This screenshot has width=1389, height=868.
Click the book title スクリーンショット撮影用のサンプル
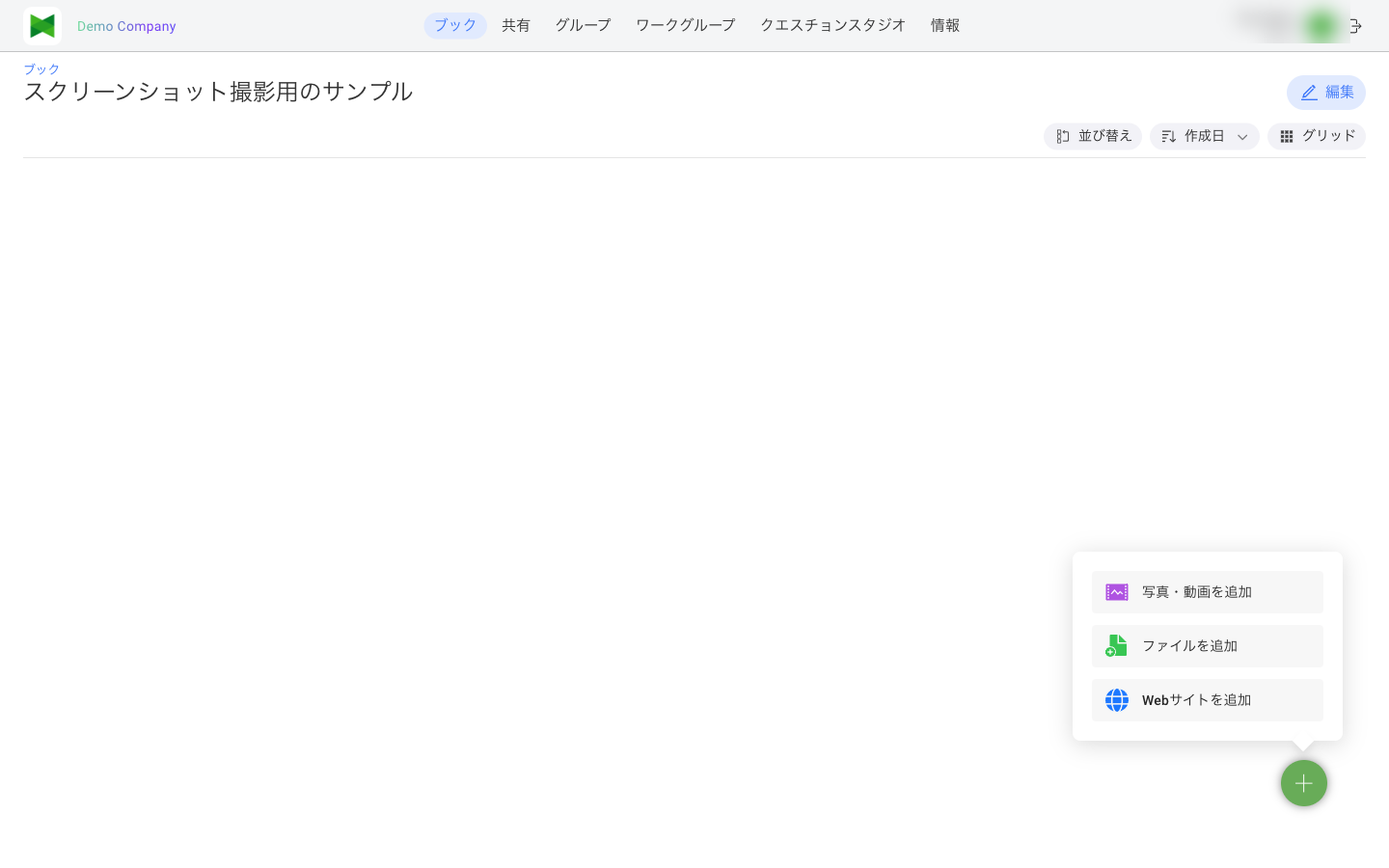pyautogui.click(x=218, y=92)
